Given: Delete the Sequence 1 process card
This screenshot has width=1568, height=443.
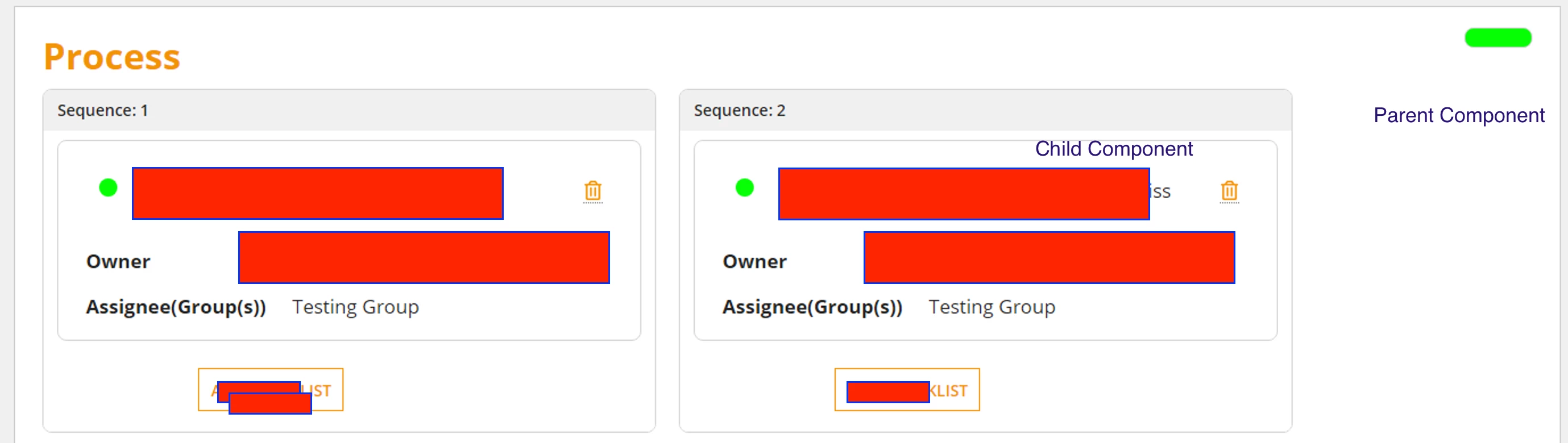Looking at the screenshot, I should click(592, 191).
